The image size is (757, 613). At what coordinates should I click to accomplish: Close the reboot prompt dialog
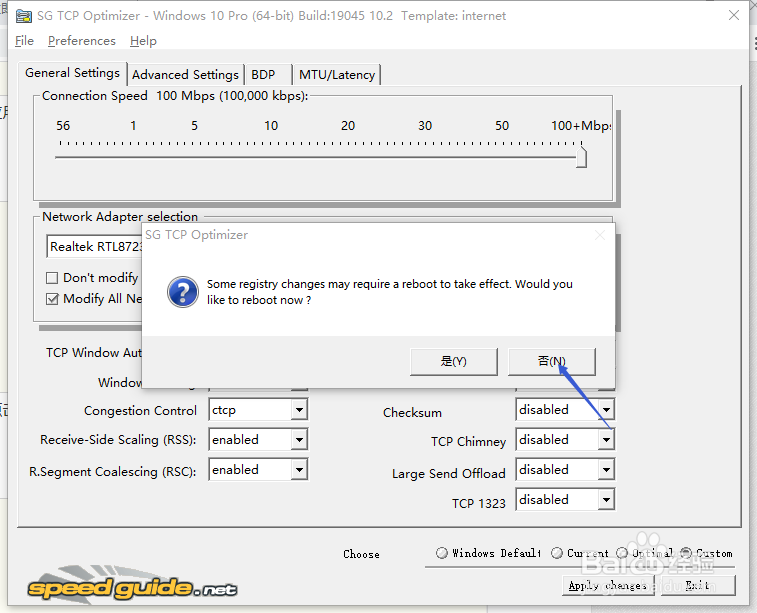(x=600, y=235)
